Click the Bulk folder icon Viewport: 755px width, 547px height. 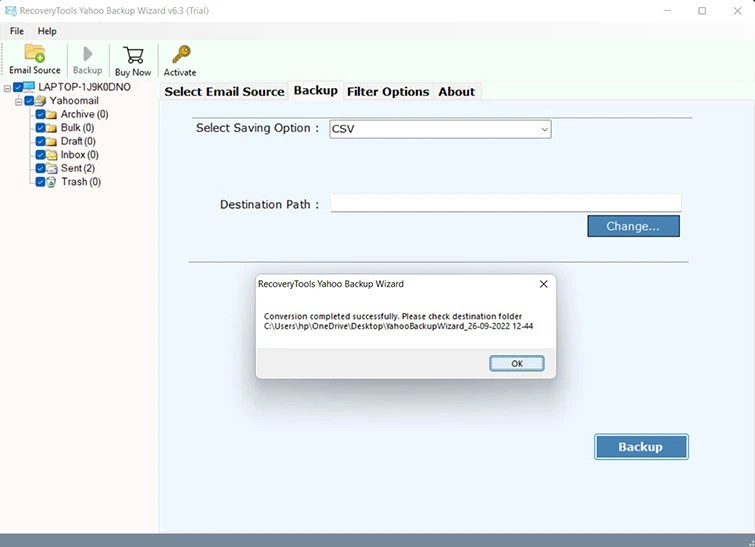51,128
